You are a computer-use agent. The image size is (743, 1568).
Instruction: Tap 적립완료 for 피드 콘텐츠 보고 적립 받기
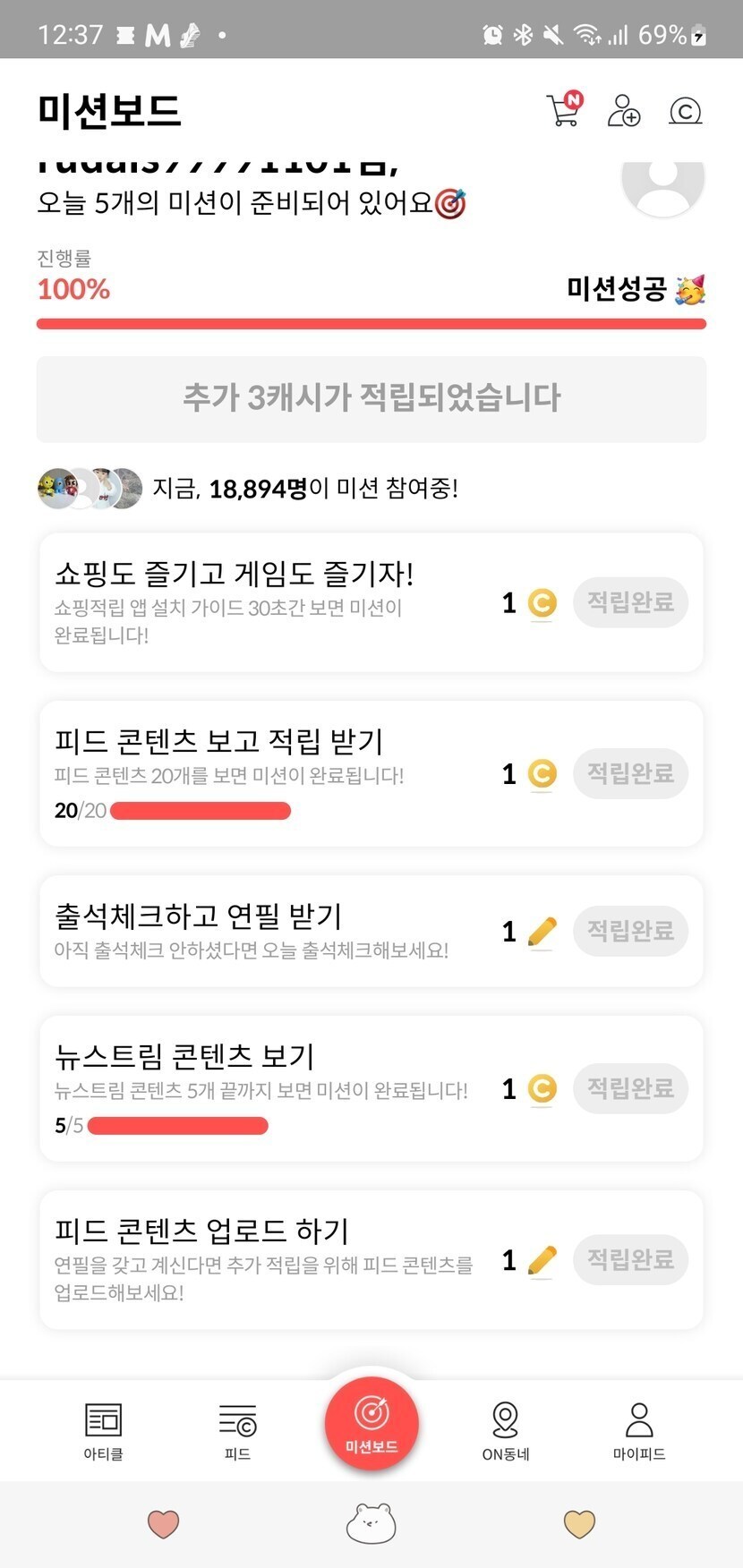coord(630,773)
